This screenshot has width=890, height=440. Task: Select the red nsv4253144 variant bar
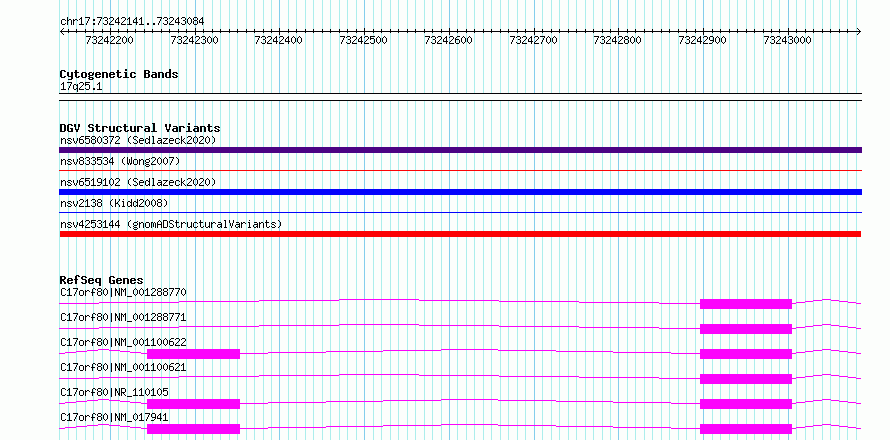coord(460,234)
